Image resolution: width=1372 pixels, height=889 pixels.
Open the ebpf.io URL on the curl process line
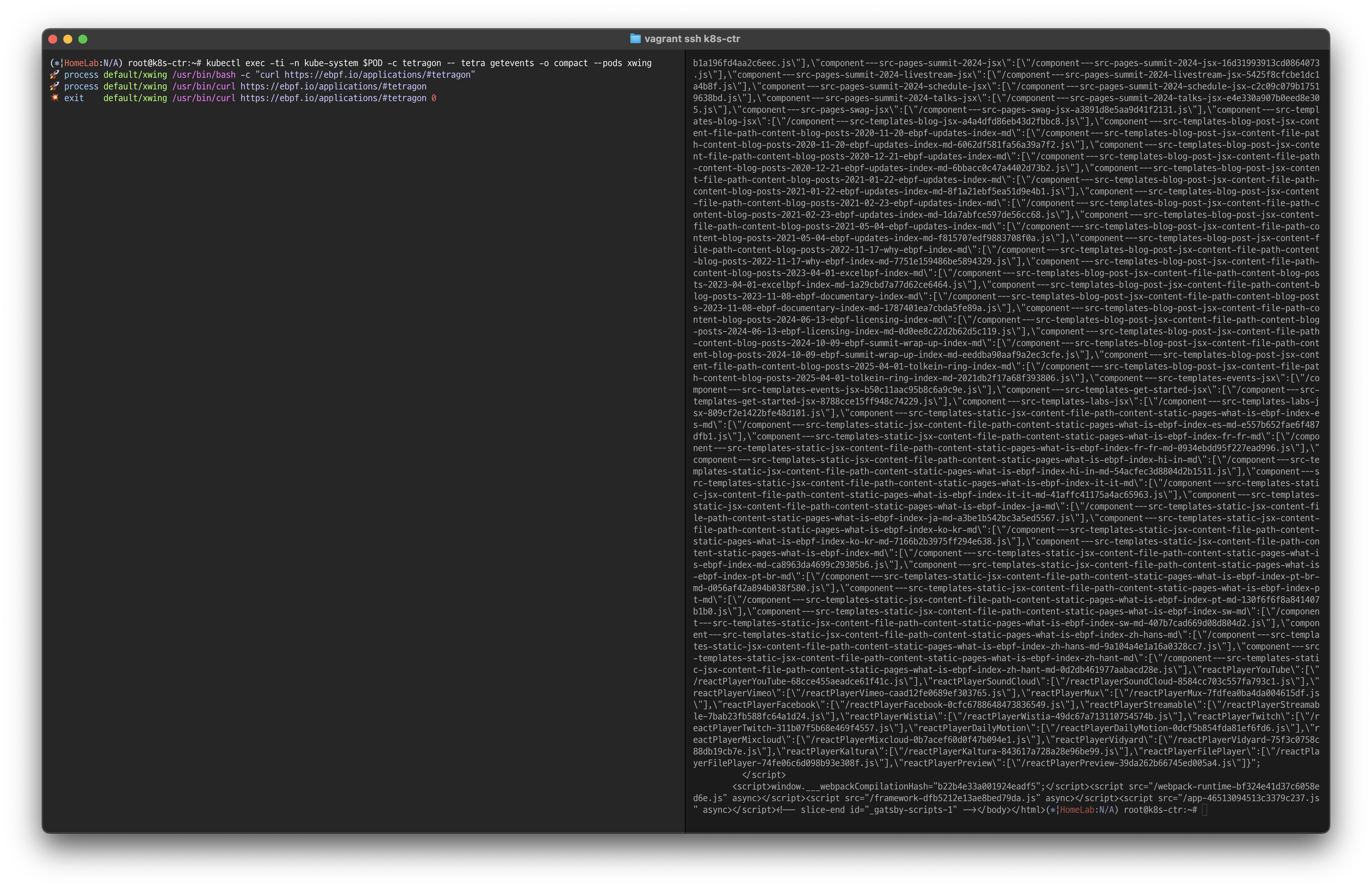pyautogui.click(x=333, y=87)
